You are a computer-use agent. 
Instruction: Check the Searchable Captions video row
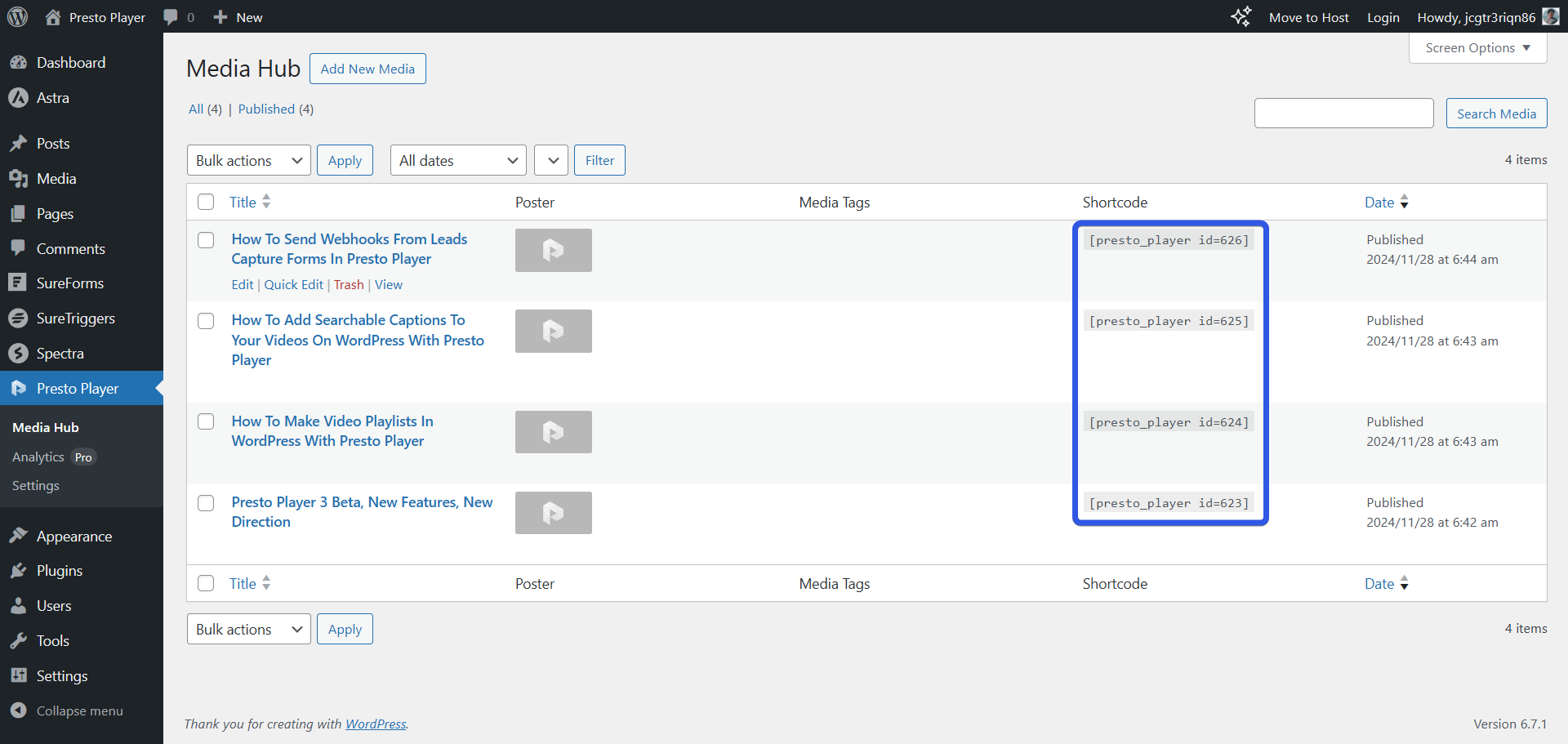(206, 321)
